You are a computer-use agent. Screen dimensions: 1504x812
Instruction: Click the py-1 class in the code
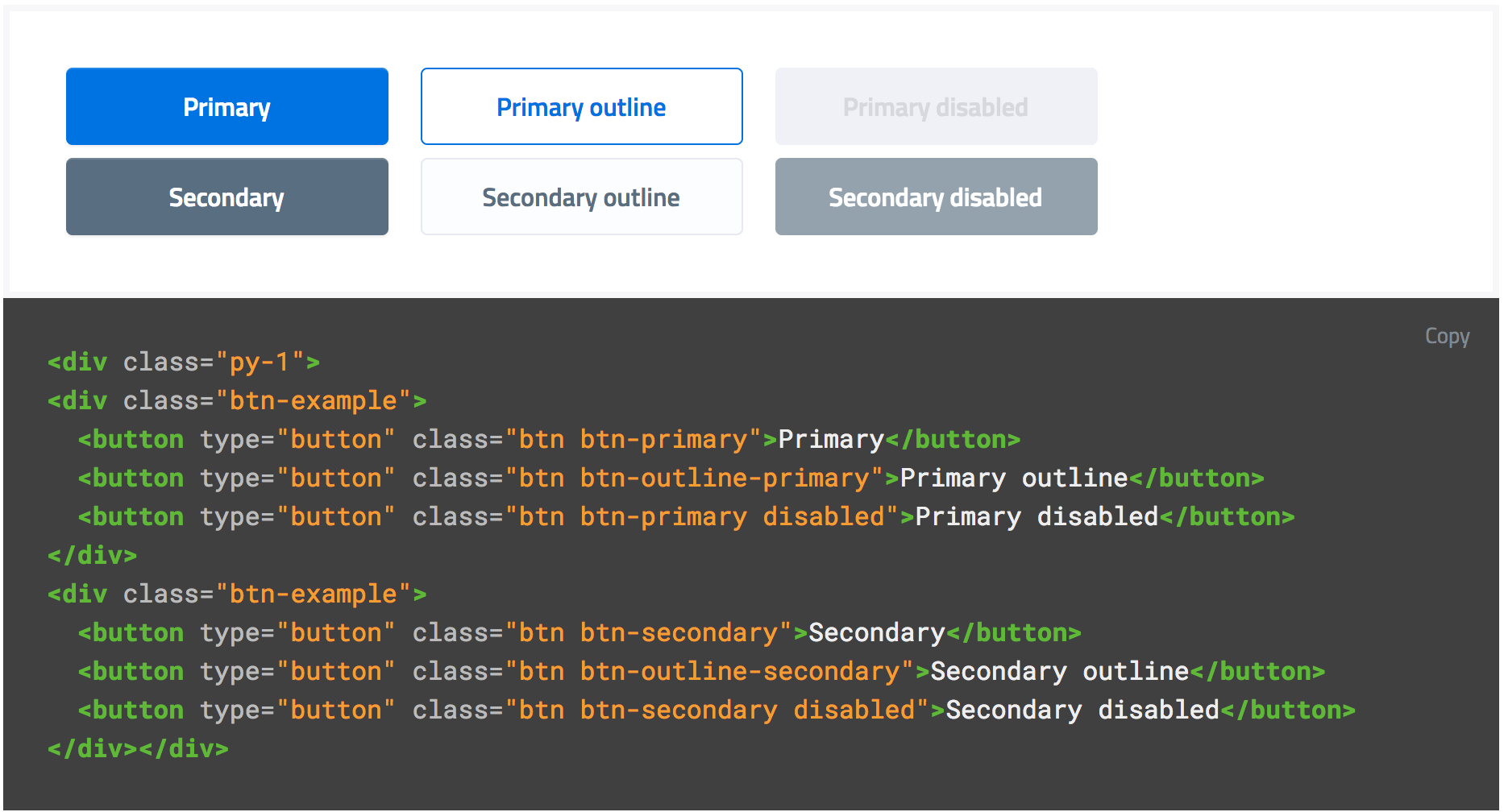(x=263, y=362)
